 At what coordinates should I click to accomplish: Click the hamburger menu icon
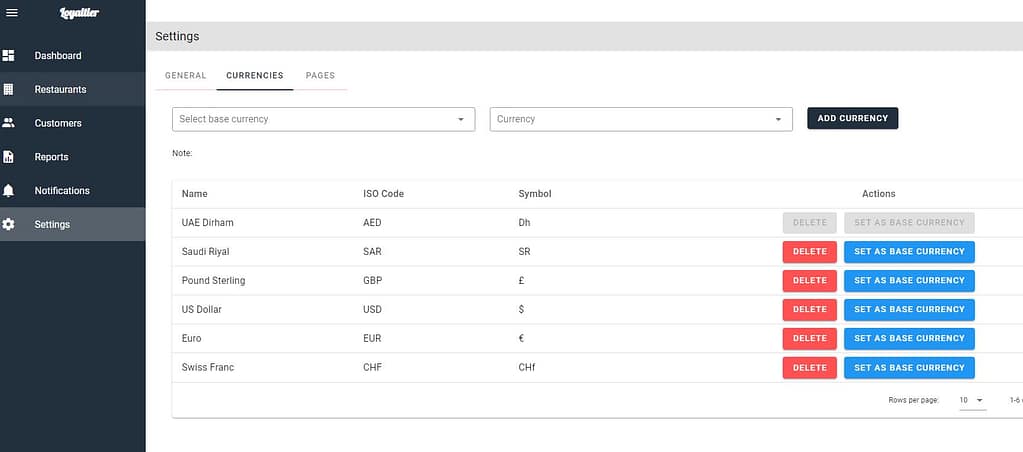(12, 12)
